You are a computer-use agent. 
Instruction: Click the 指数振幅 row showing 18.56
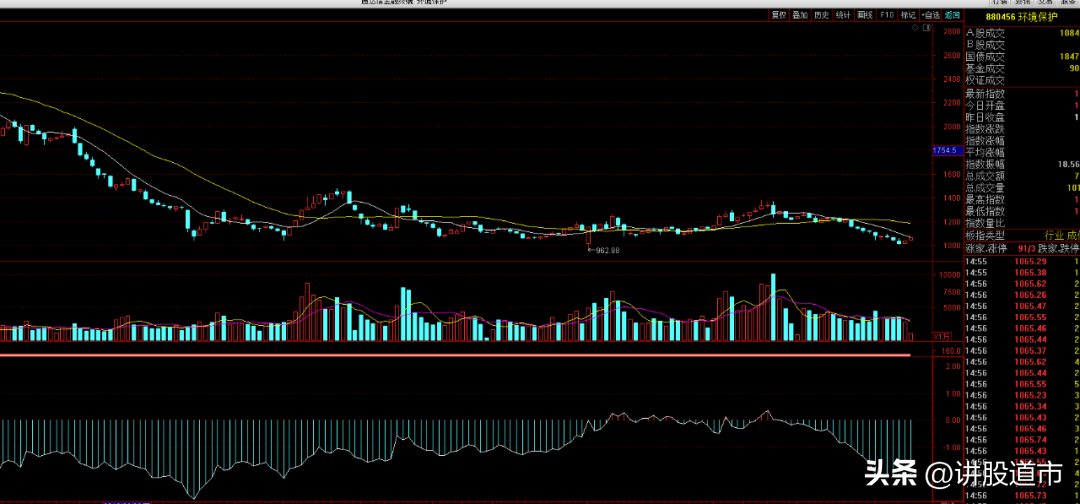(1022, 165)
